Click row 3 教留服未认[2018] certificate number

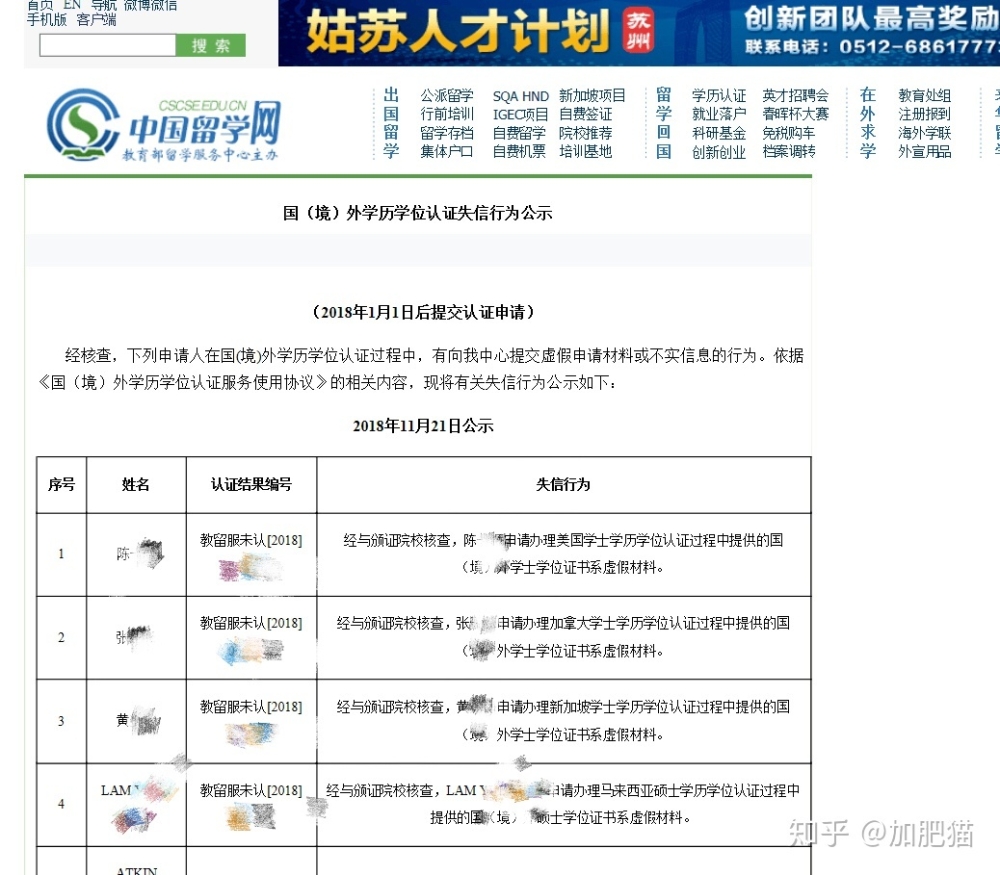(251, 707)
